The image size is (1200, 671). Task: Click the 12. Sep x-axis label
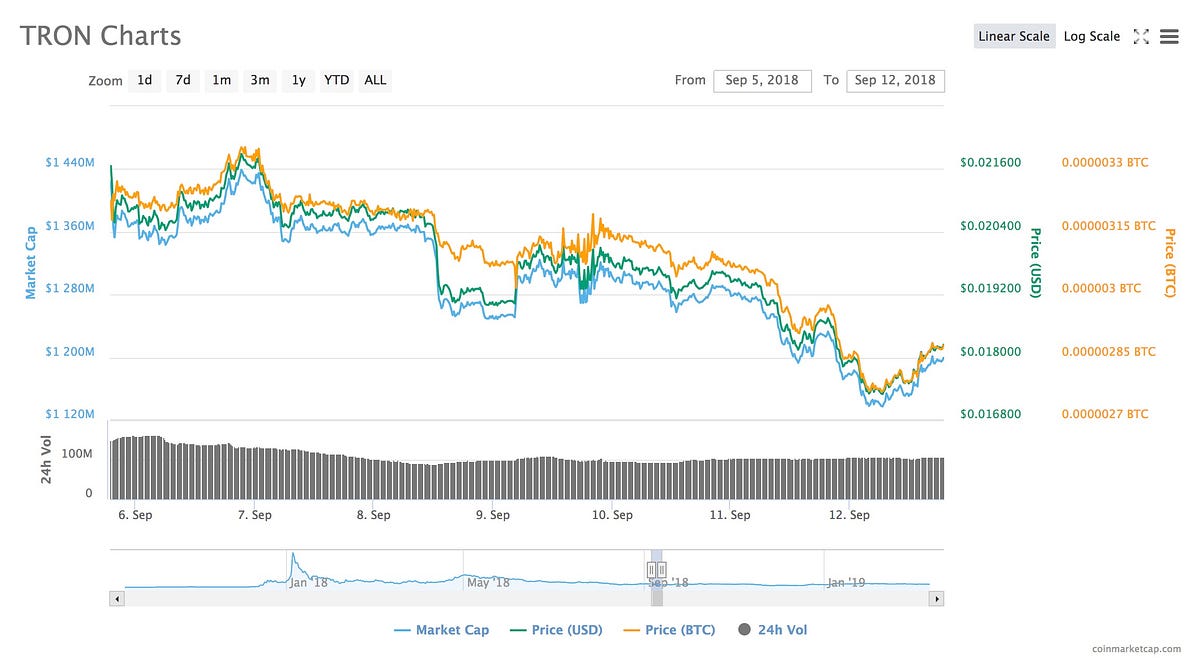849,515
